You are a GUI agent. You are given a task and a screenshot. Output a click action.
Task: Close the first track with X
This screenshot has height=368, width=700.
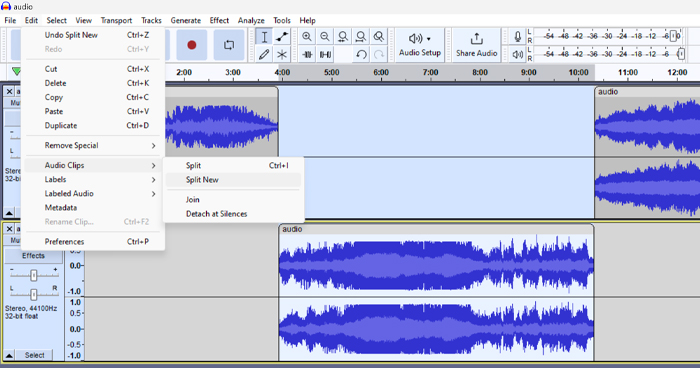pos(9,92)
